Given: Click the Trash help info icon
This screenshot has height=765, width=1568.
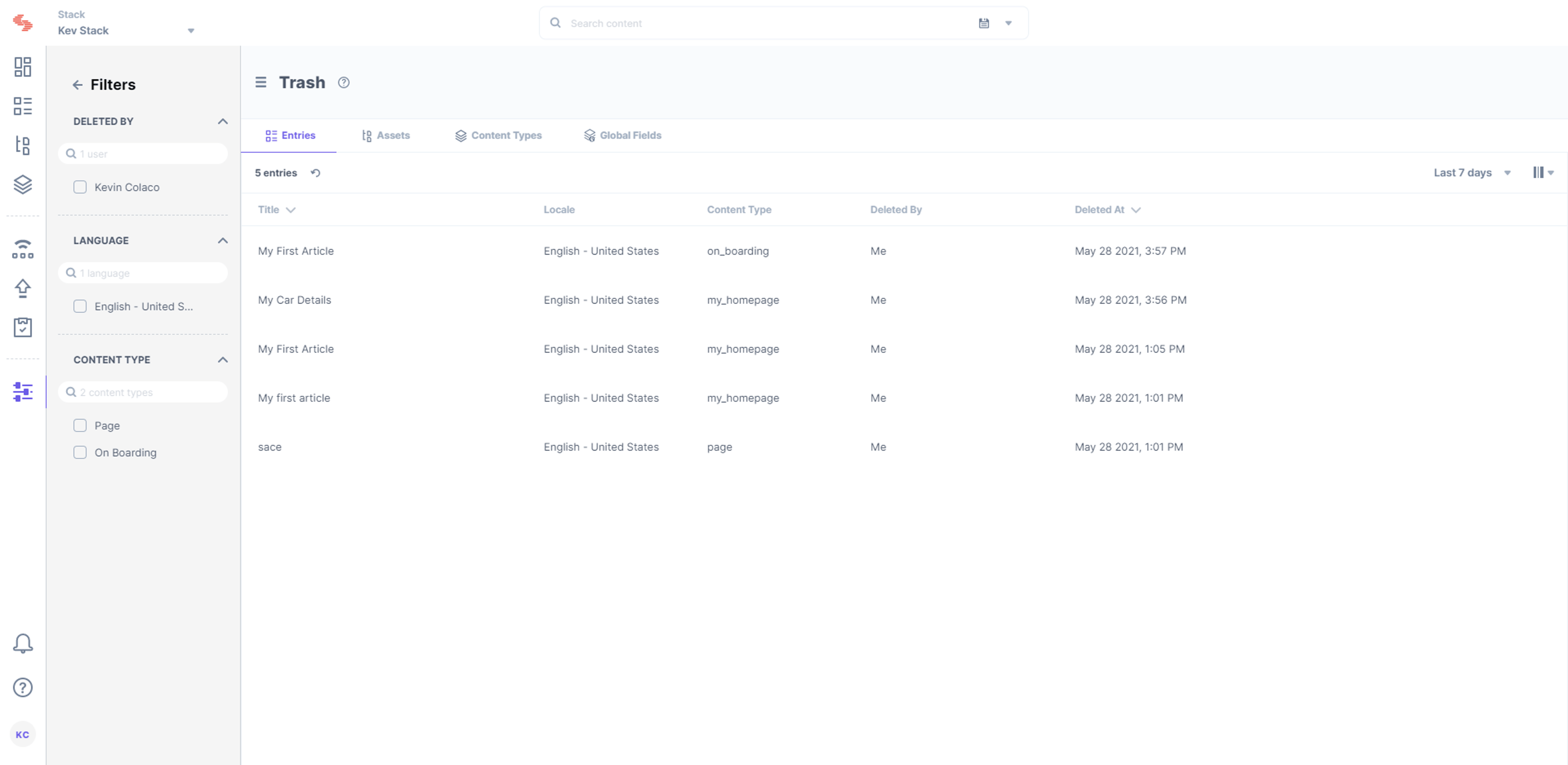Looking at the screenshot, I should click(344, 83).
